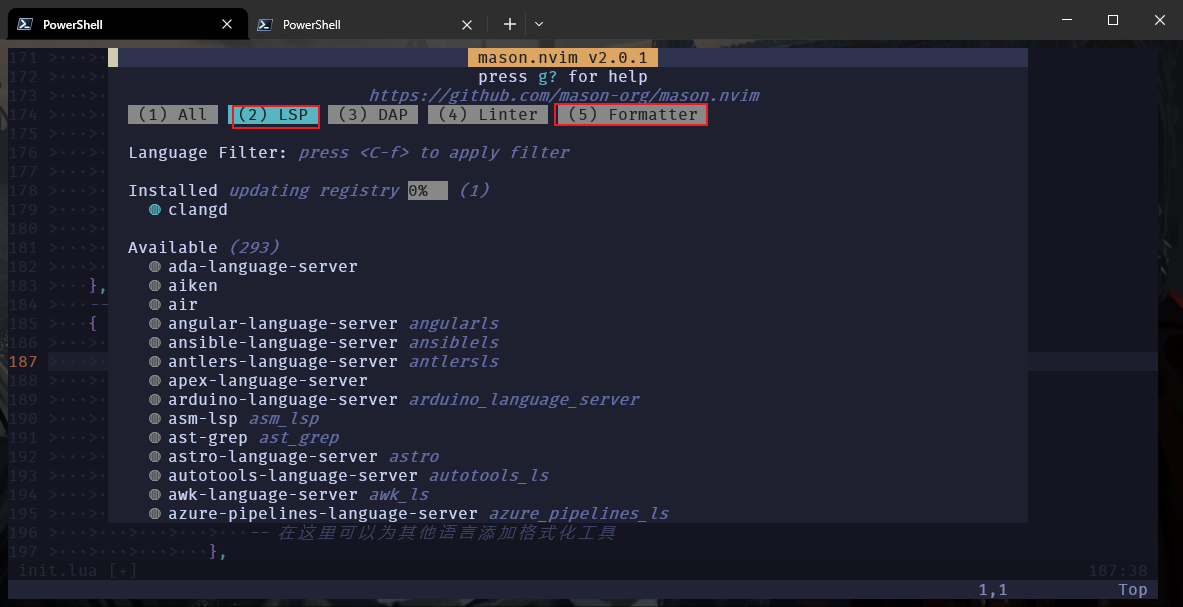1183x607 pixels.
Task: Click the bullet icon beside asm-lsp
Action: (x=155, y=419)
